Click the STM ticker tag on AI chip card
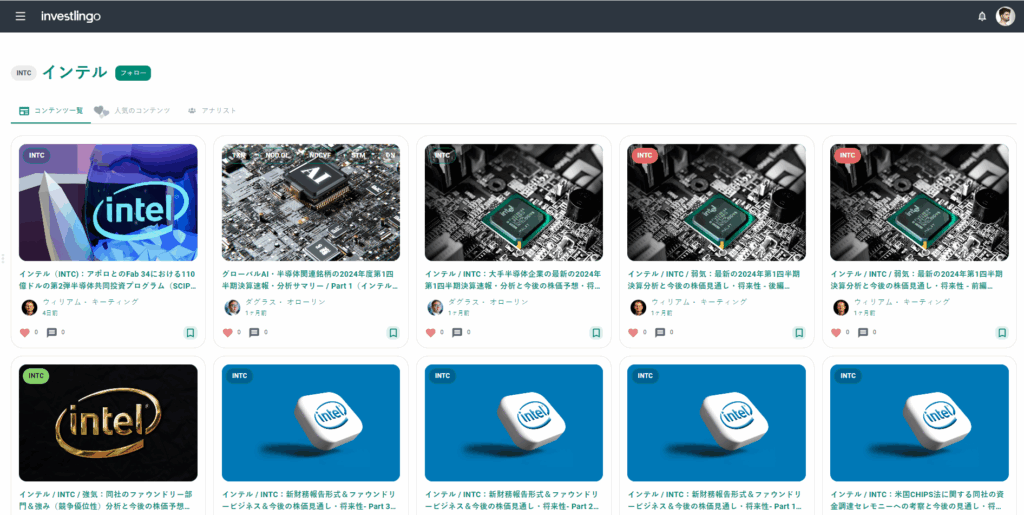 tap(358, 155)
